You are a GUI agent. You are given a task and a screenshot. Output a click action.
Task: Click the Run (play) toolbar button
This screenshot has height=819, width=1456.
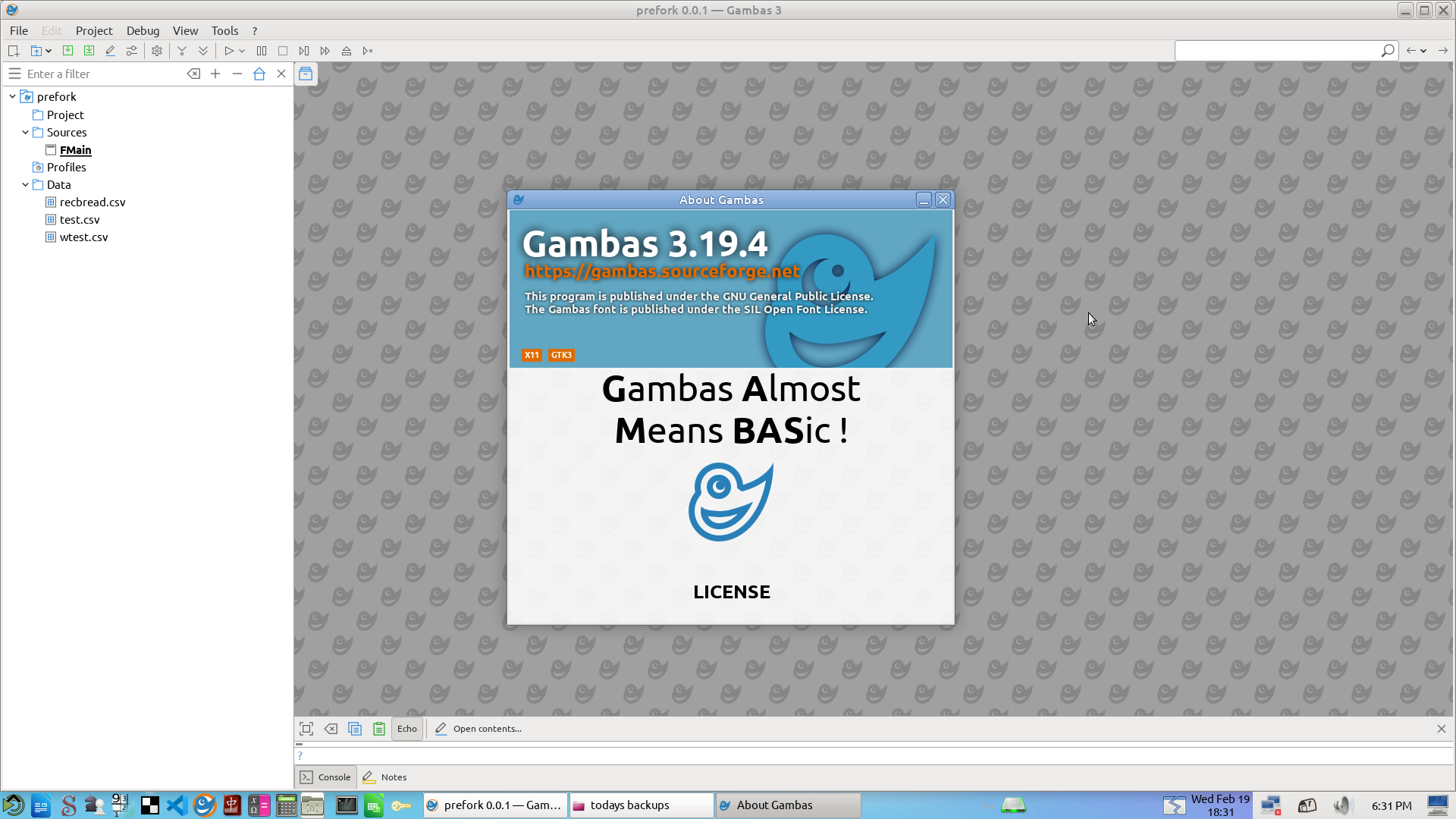228,51
